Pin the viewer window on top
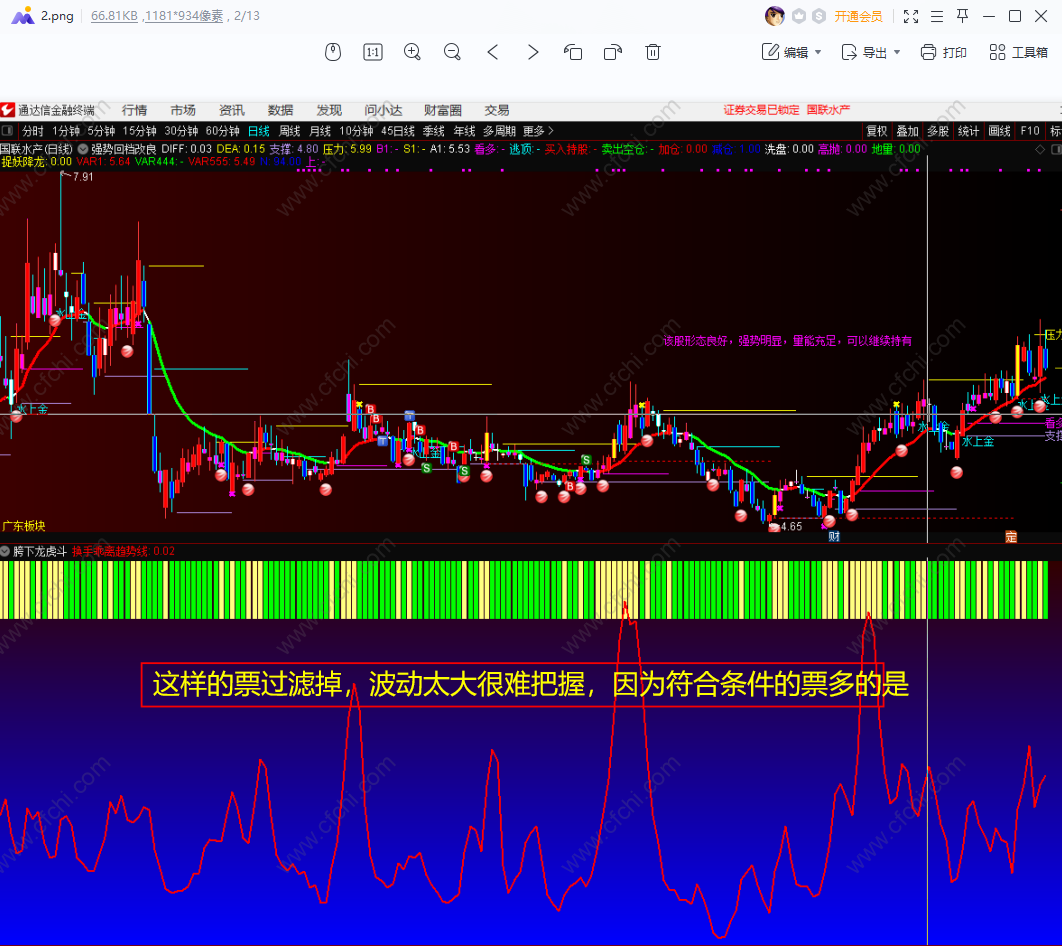Image resolution: width=1062 pixels, height=946 pixels. (962, 16)
